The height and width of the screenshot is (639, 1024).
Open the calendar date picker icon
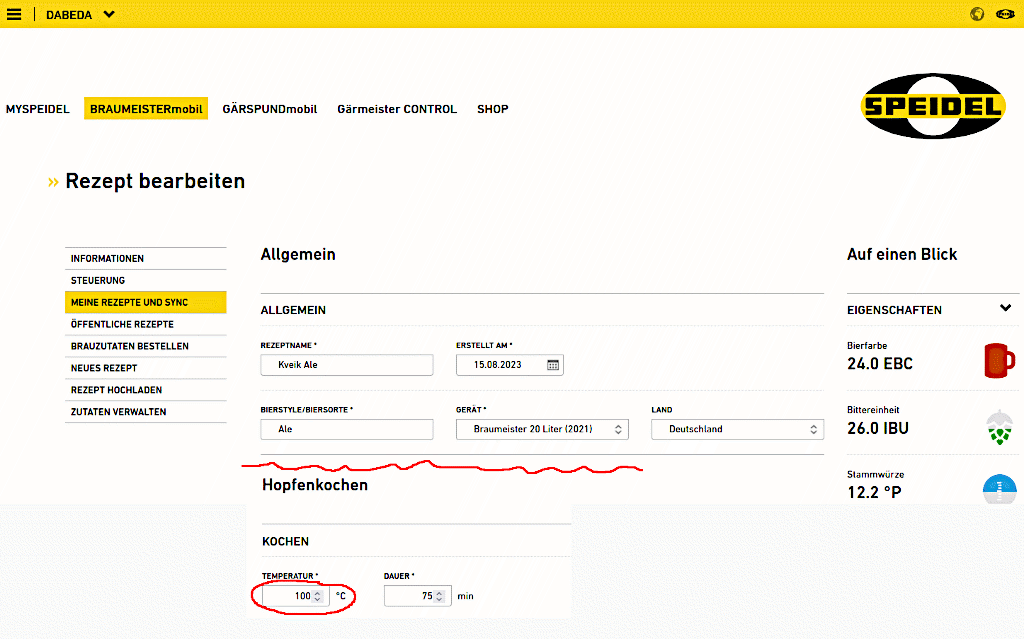point(553,365)
